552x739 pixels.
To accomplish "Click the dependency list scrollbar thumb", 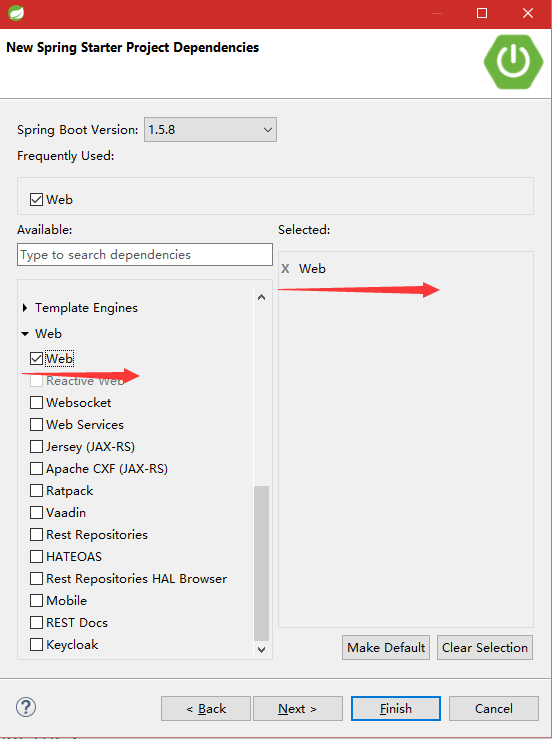I will [x=262, y=563].
